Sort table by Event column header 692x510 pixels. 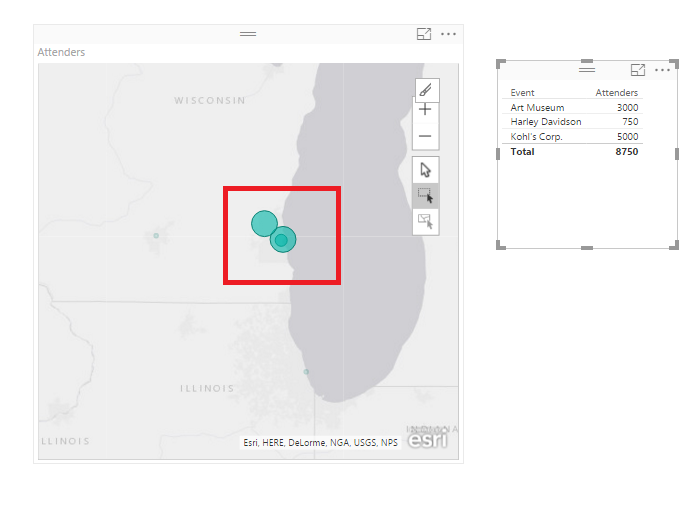point(522,93)
